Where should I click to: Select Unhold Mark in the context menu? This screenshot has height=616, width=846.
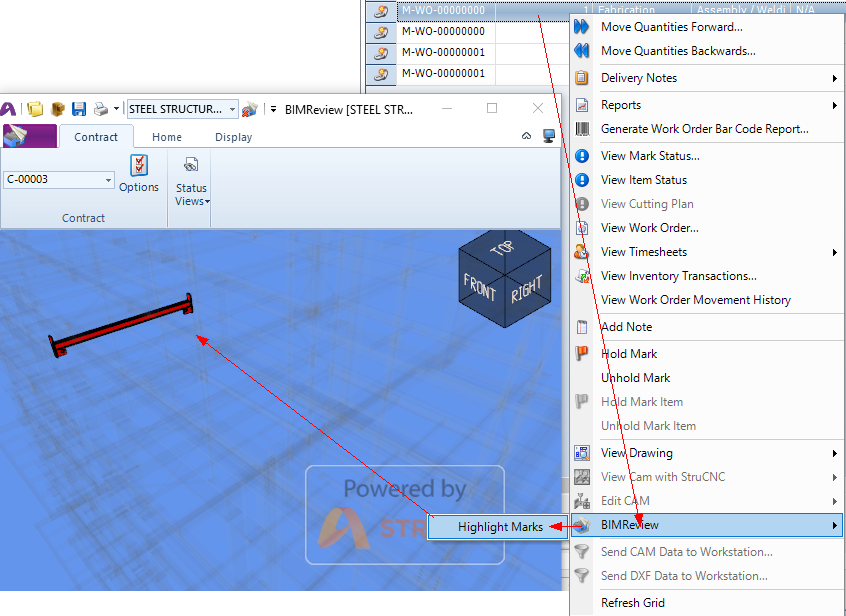tap(635, 378)
